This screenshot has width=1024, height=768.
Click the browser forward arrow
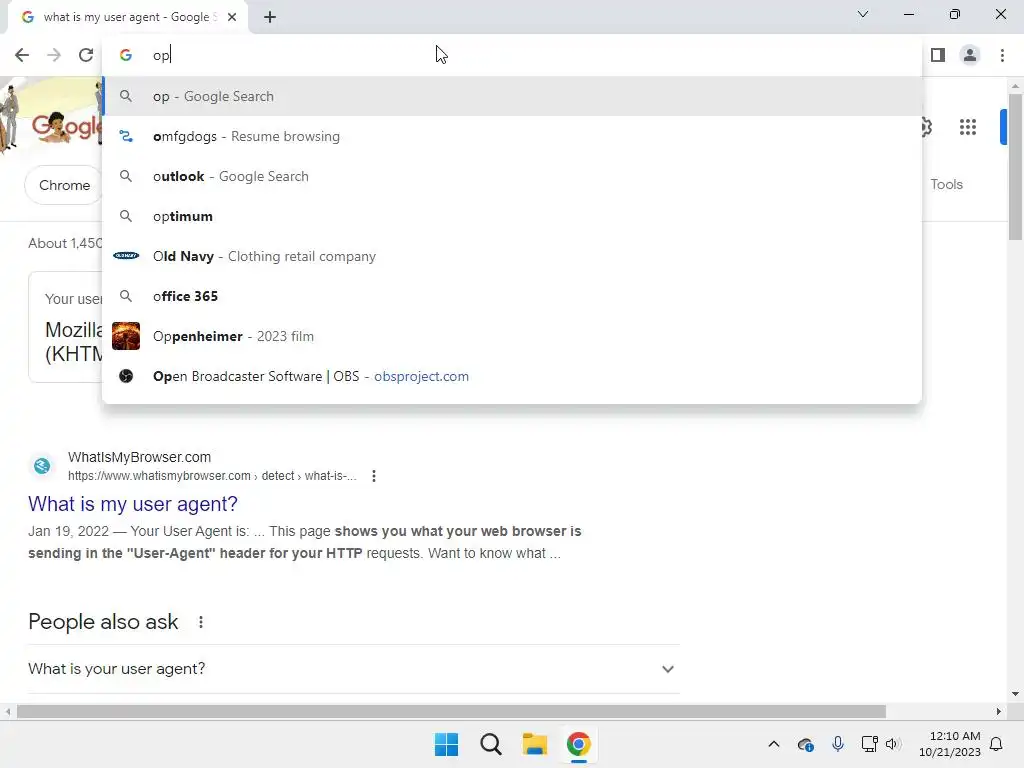54,55
